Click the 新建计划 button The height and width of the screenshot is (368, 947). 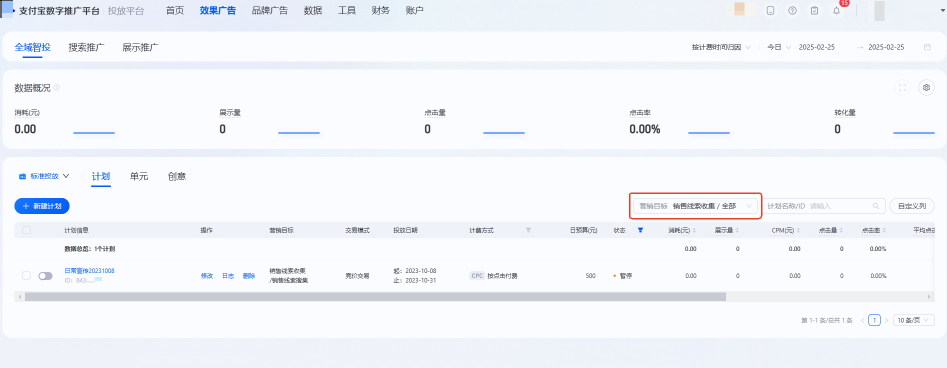pos(42,206)
